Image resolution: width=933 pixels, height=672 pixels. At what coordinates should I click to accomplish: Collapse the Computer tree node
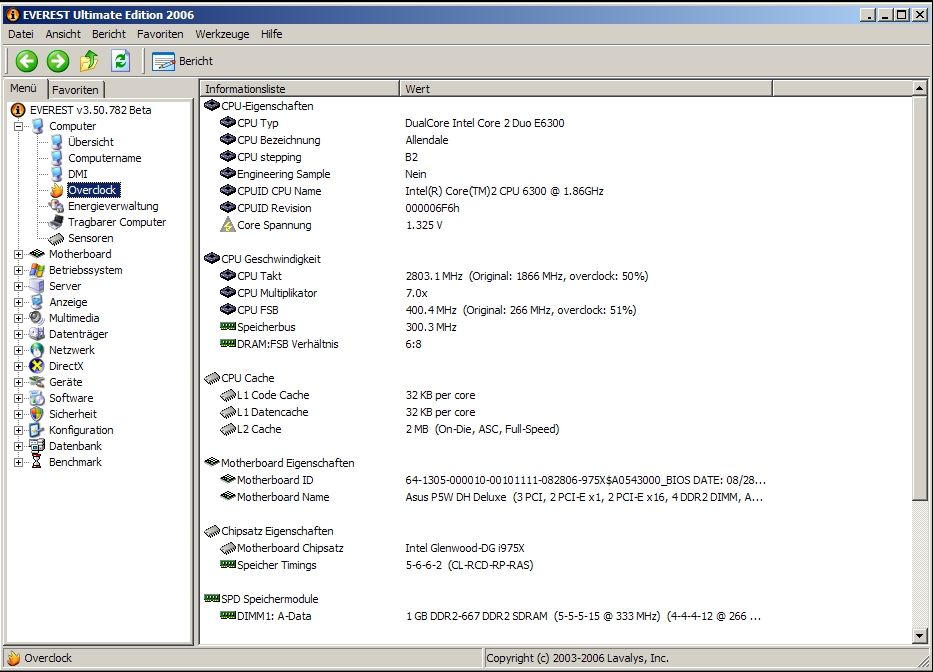coord(18,126)
